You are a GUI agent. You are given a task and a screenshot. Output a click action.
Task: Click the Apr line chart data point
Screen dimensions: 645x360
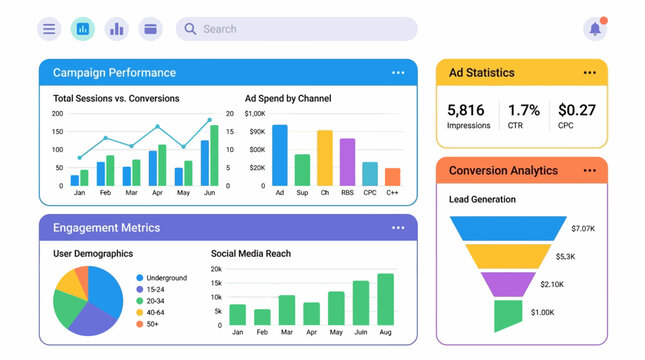click(158, 127)
